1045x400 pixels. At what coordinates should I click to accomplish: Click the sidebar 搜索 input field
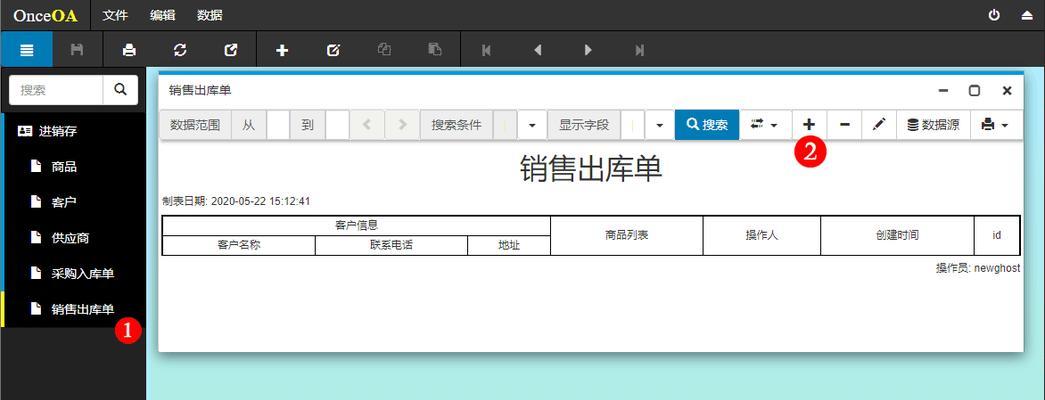coord(56,89)
